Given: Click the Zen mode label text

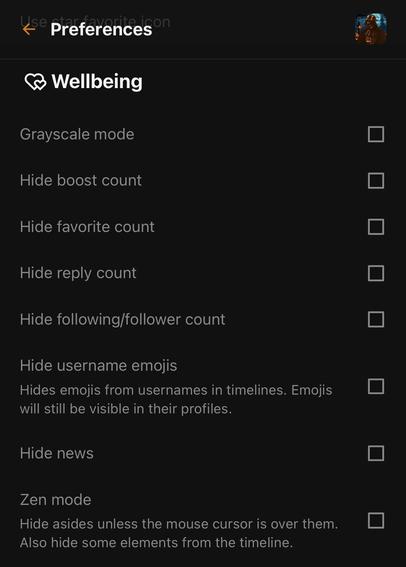Looking at the screenshot, I should [x=55, y=500].
